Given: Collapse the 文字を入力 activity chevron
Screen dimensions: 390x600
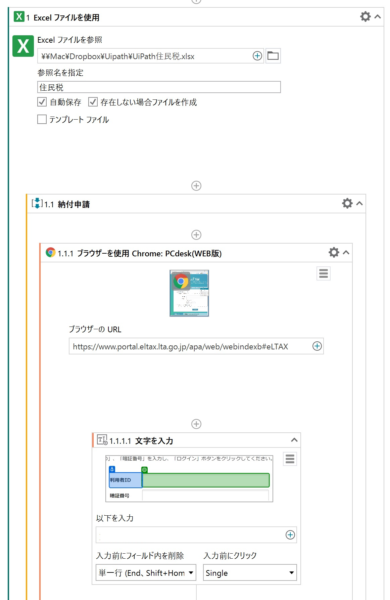Looking at the screenshot, I should click(x=294, y=440).
